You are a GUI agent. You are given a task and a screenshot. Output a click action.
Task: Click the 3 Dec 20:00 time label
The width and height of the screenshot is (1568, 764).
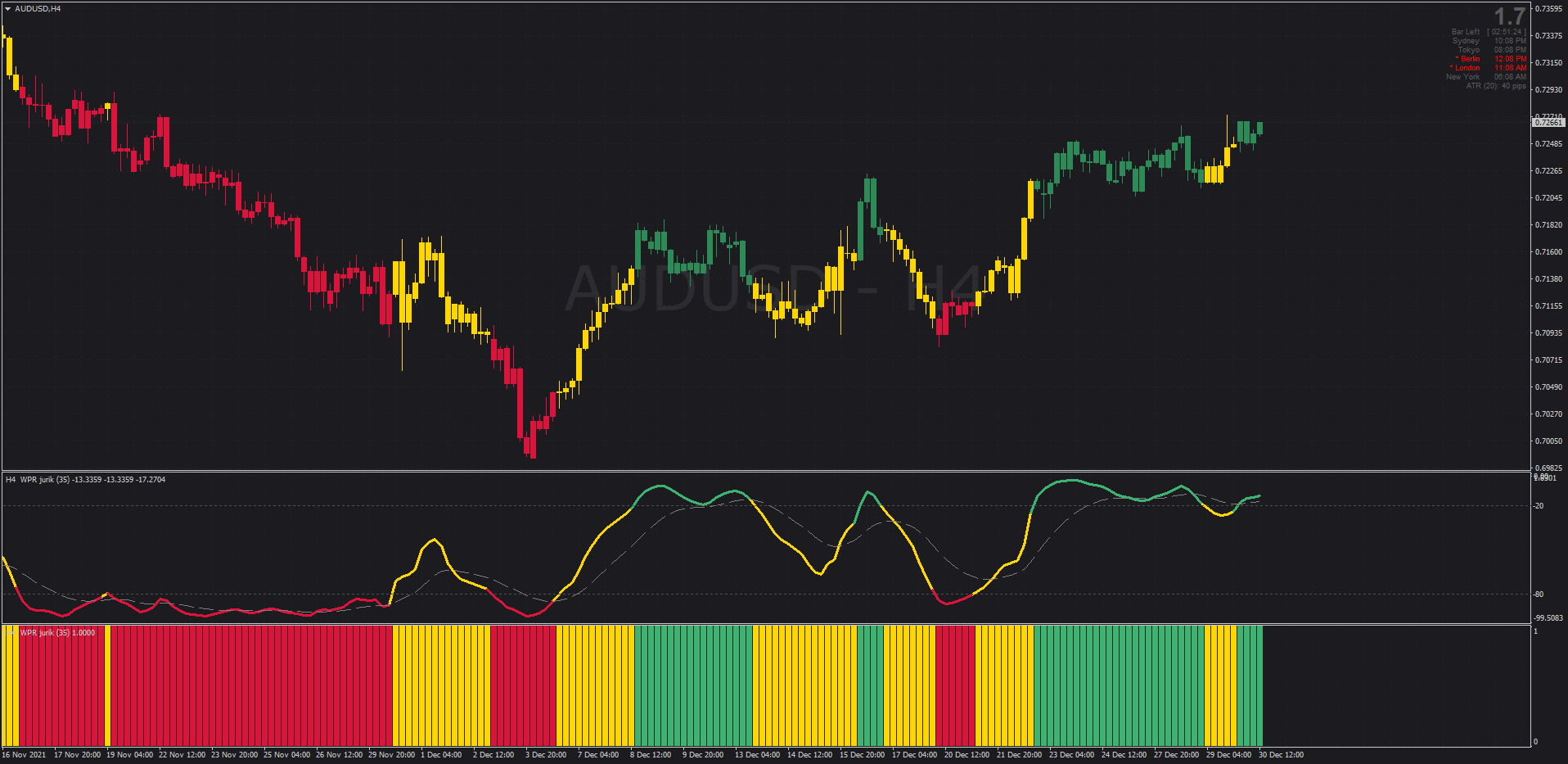(x=546, y=755)
